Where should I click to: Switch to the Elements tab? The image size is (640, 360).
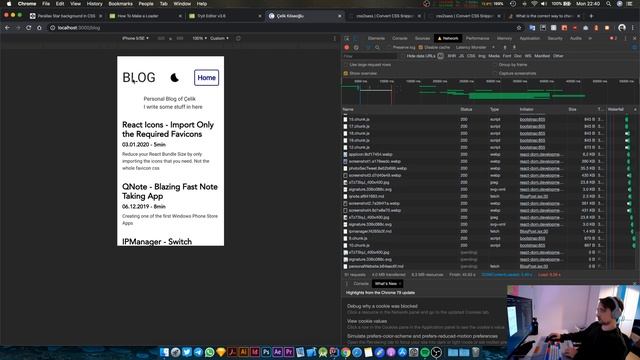point(376,38)
